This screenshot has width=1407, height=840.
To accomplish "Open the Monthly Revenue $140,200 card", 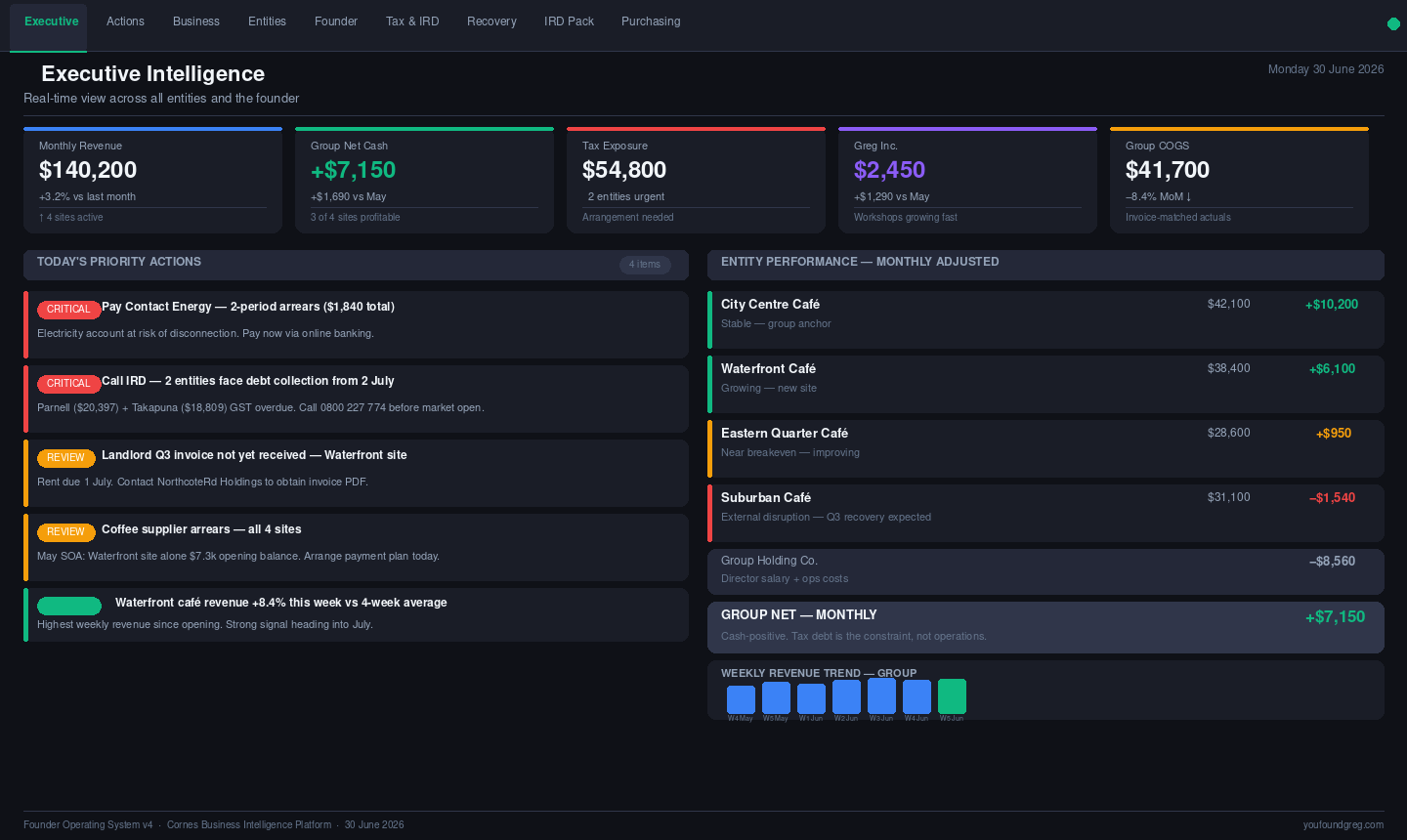I will click(x=152, y=180).
